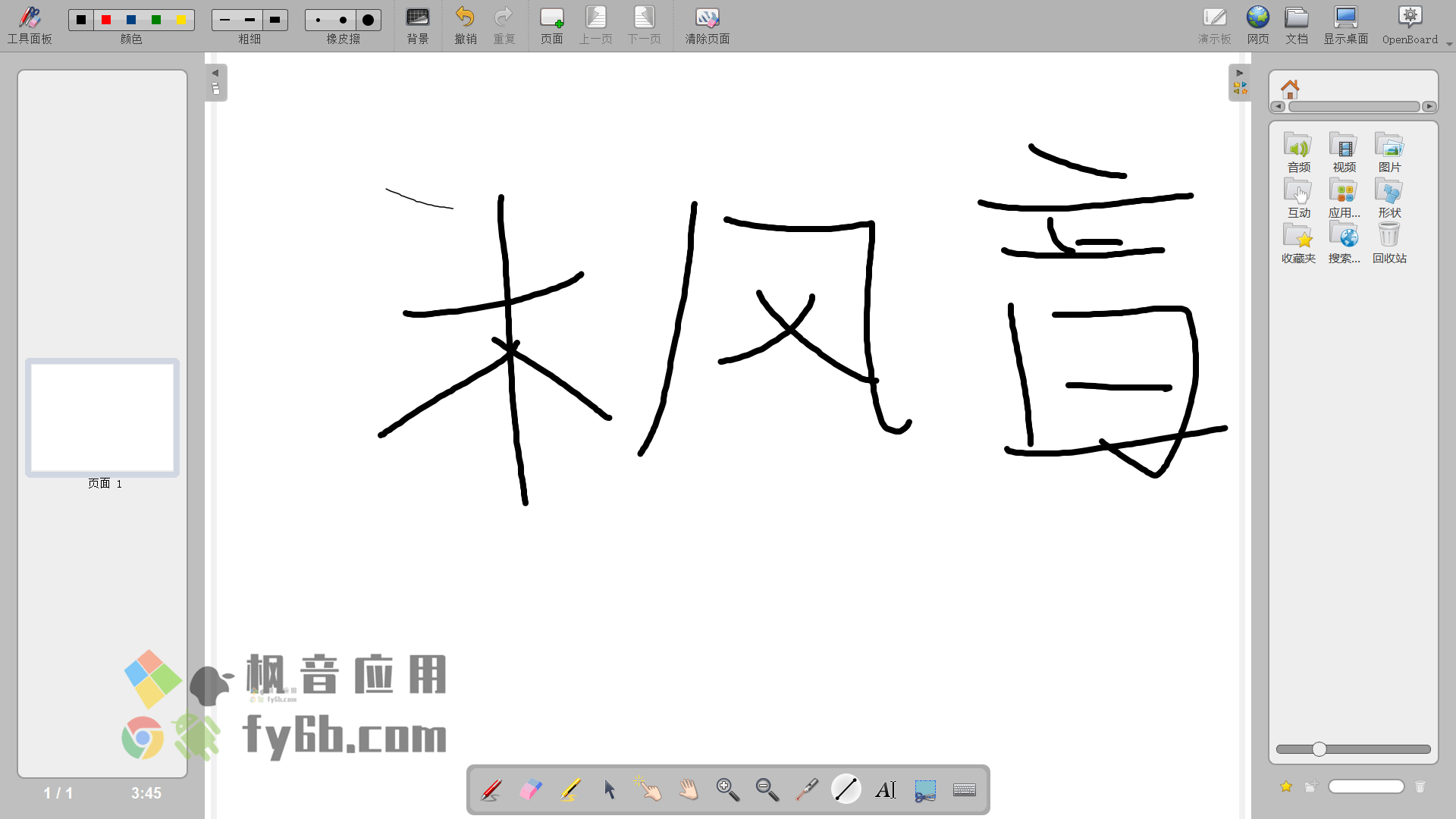
Task: Select the yellow pen color
Action: (x=182, y=20)
